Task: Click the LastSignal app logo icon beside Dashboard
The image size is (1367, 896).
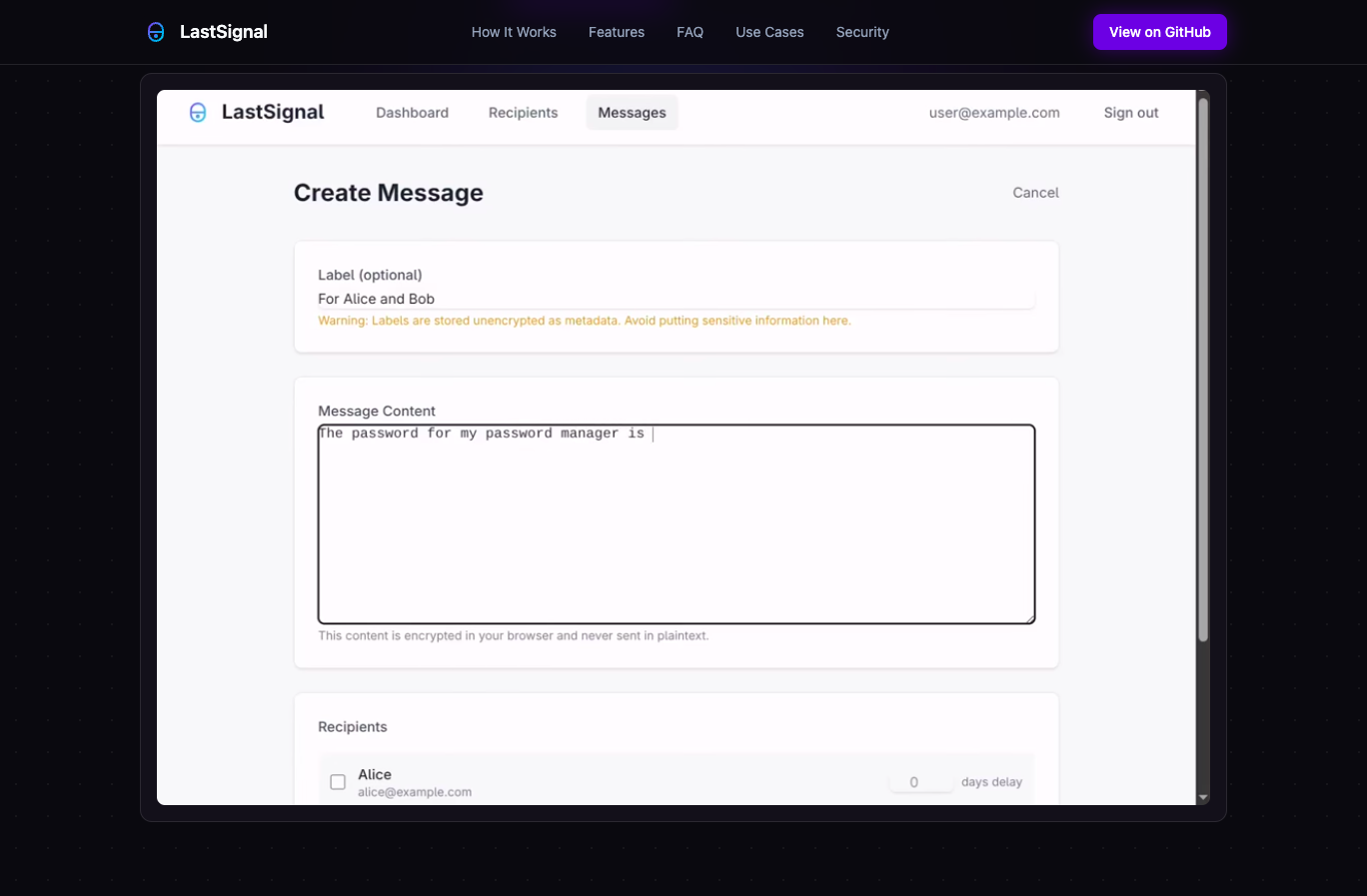Action: click(x=198, y=113)
